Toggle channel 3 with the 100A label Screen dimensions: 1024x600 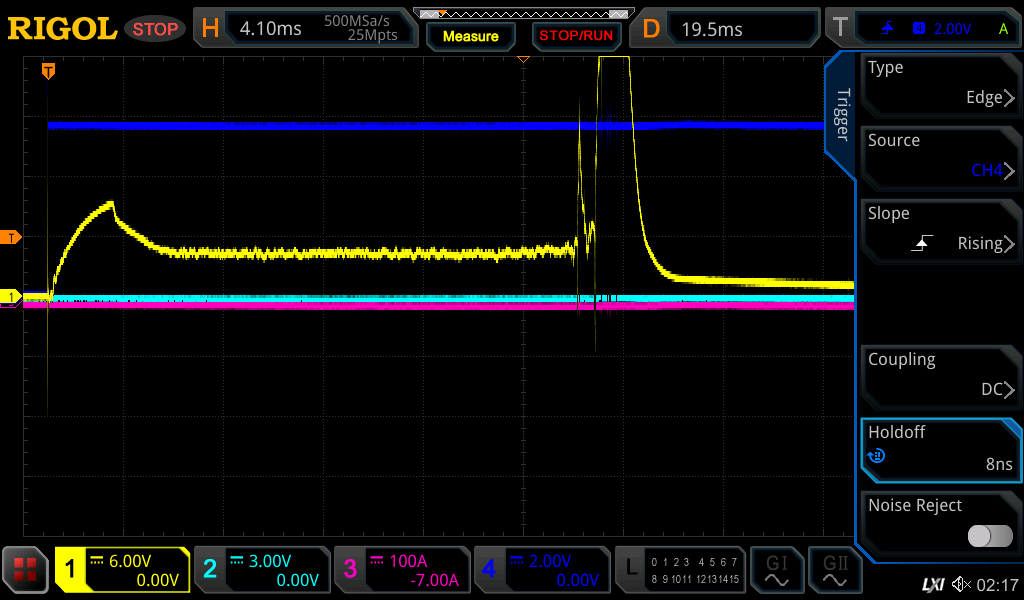tap(401, 570)
